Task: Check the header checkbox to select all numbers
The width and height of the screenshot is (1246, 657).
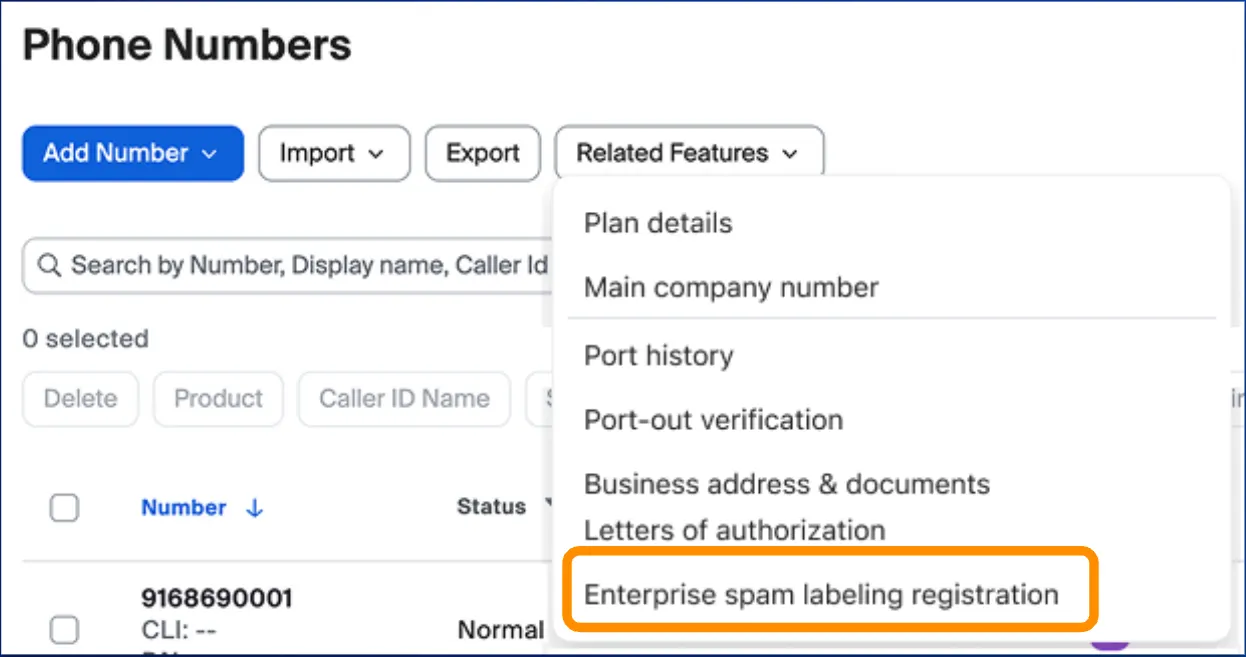Action: tap(64, 508)
